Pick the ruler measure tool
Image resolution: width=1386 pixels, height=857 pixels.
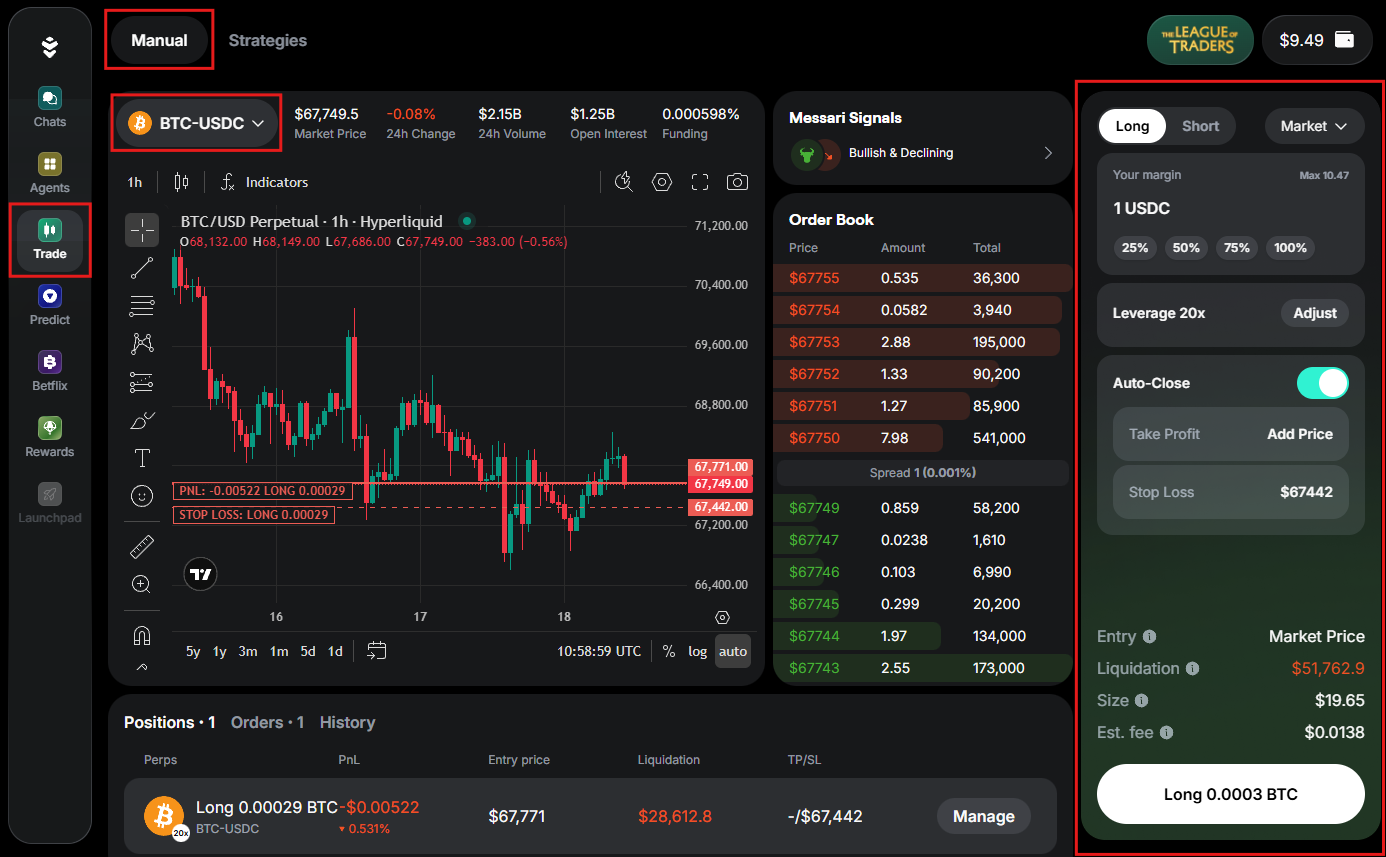click(x=142, y=547)
